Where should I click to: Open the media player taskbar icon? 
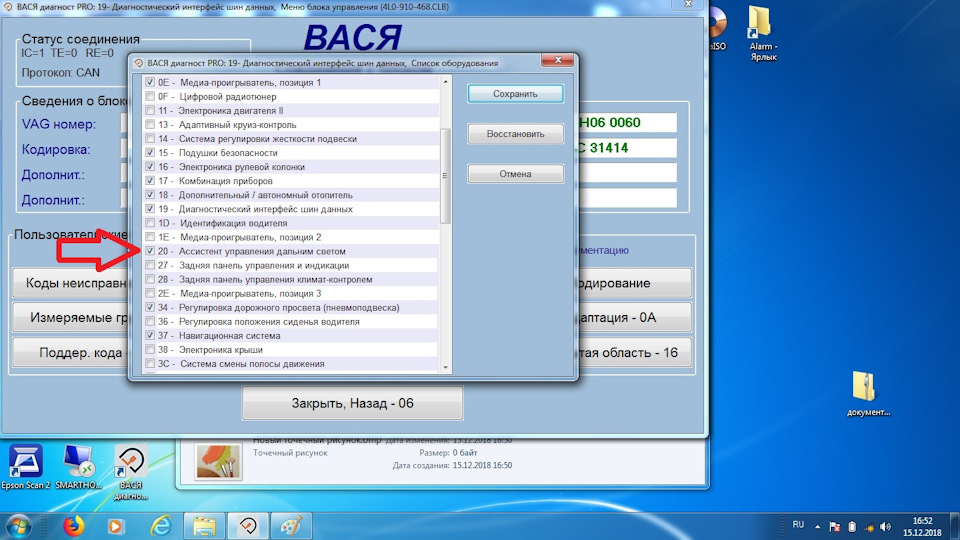click(x=115, y=526)
